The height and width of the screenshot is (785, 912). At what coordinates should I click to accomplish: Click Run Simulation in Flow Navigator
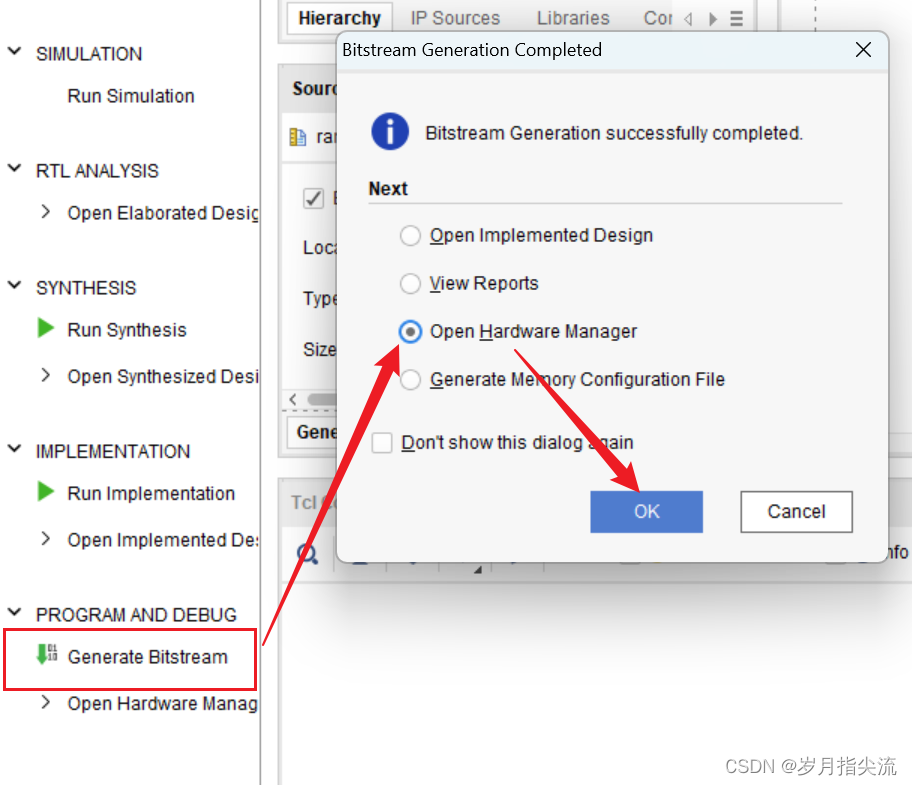coord(131,96)
